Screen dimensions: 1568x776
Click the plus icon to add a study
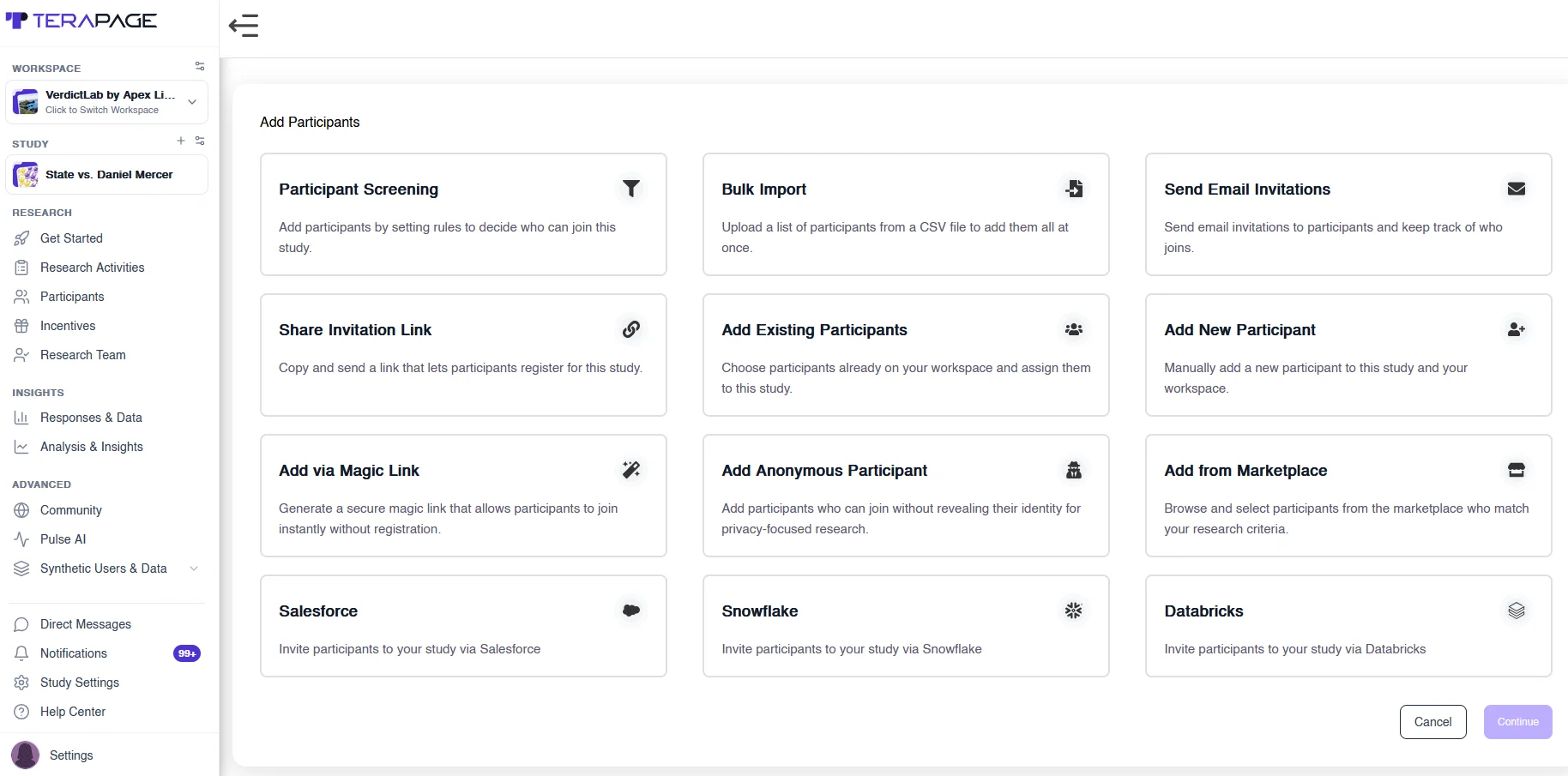click(x=181, y=141)
